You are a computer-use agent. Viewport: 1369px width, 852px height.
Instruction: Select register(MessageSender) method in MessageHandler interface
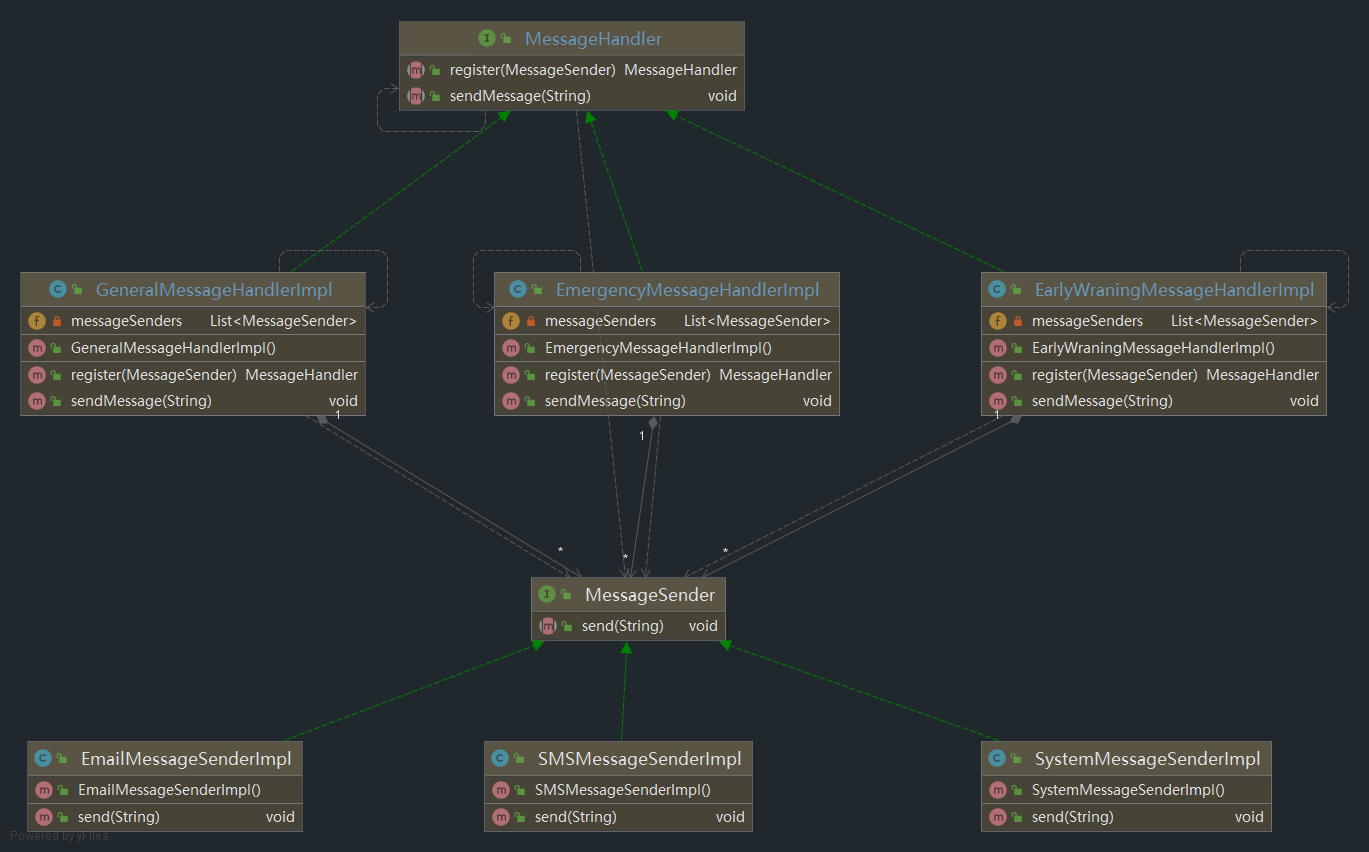tap(532, 70)
